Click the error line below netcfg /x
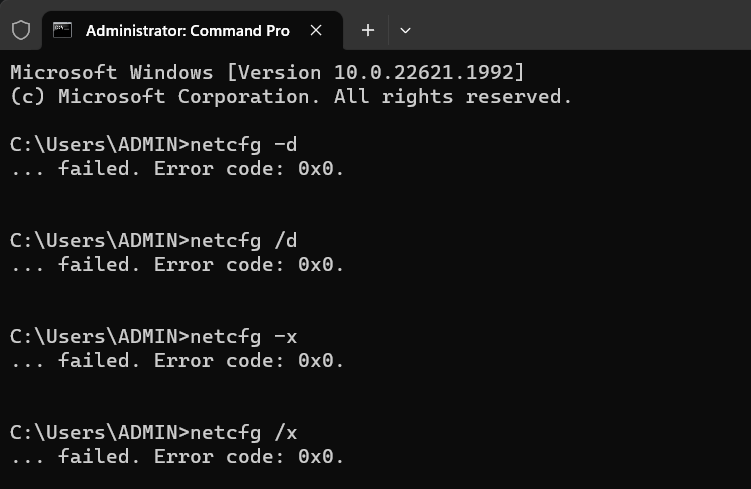This screenshot has height=489, width=751. (x=177, y=456)
